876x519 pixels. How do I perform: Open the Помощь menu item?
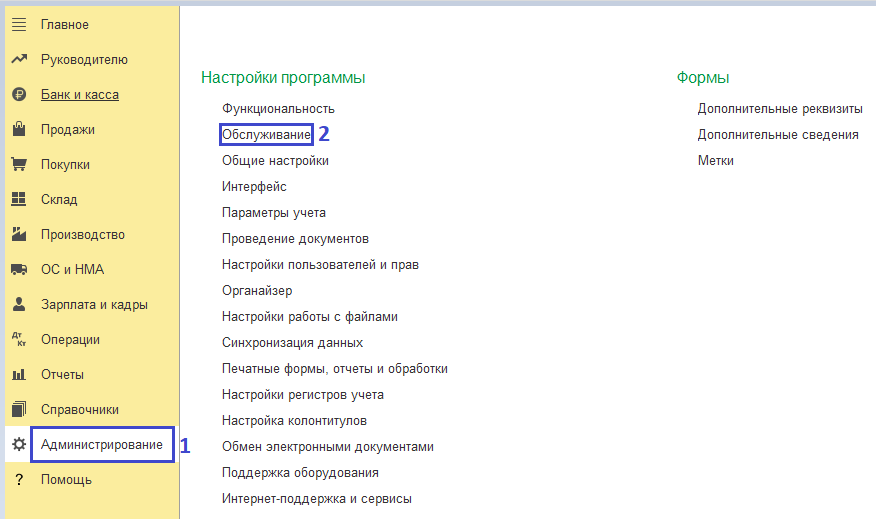(x=66, y=480)
